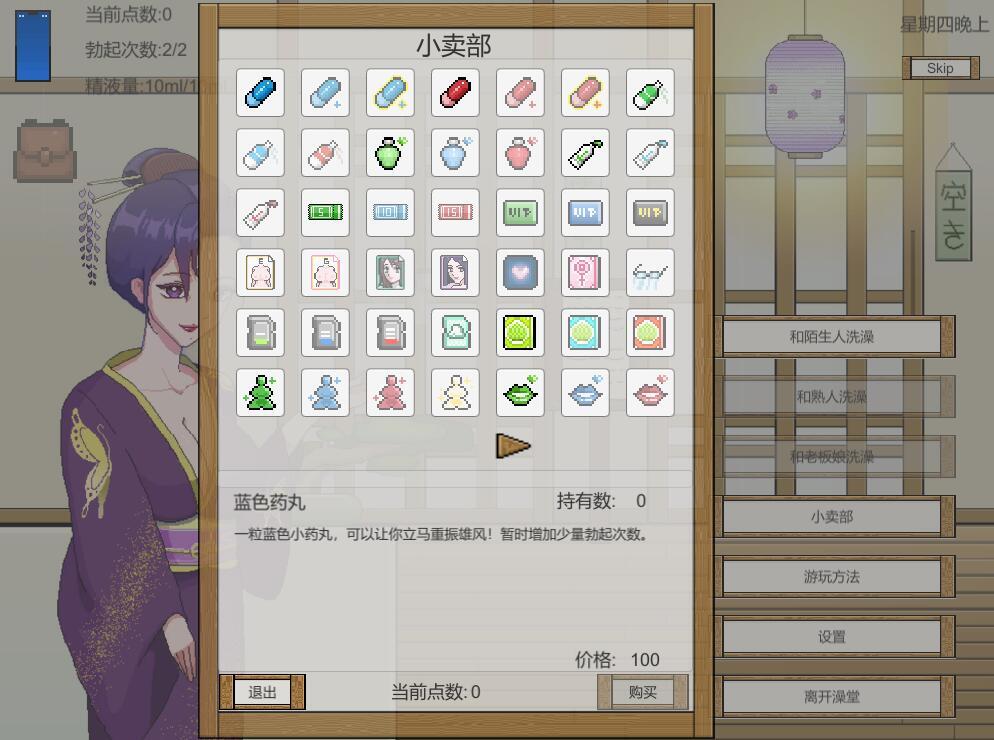This screenshot has height=740, width=994.
Task: Open 游玩方法 how-to-play menu item
Action: tap(834, 576)
